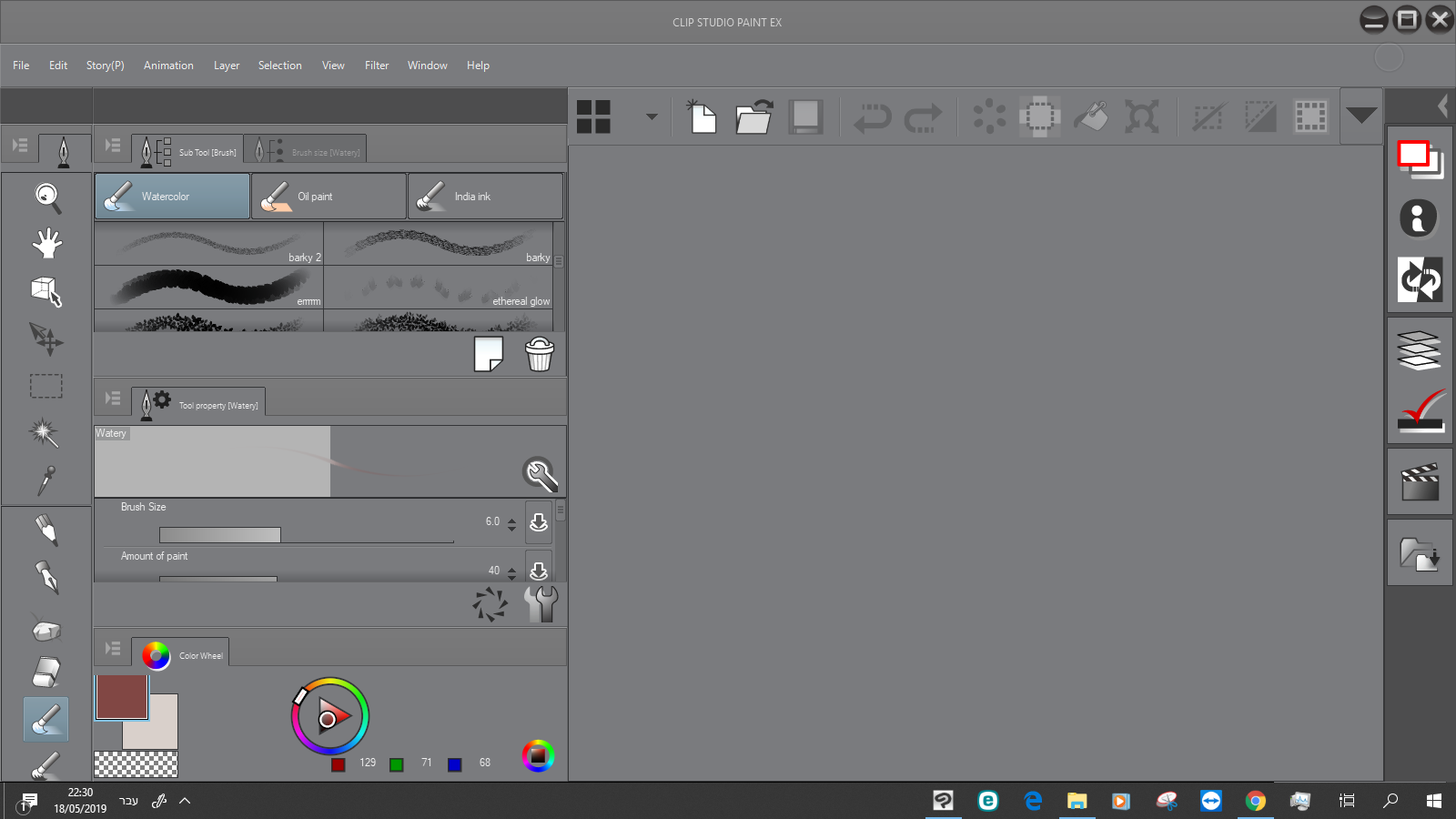Open the Tool property palette menu
1456x819 pixels.
(x=113, y=399)
